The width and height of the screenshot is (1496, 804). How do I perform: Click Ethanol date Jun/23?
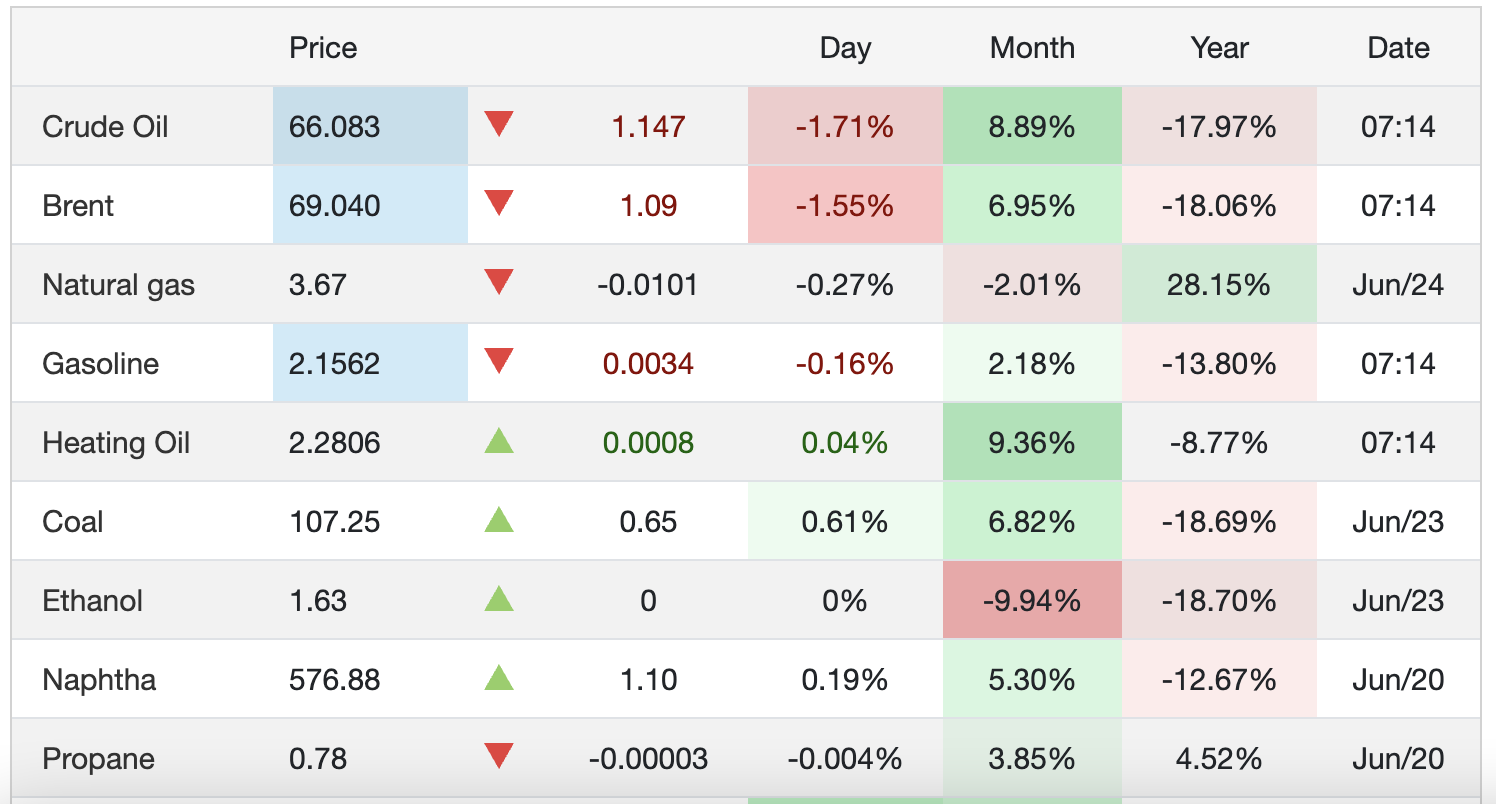tap(1398, 601)
